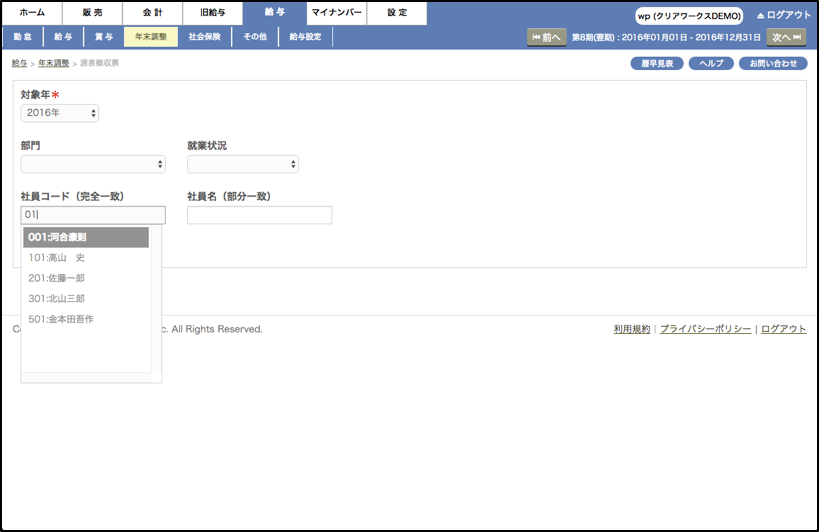Follow the 年末調整 breadcrumb link

point(53,63)
